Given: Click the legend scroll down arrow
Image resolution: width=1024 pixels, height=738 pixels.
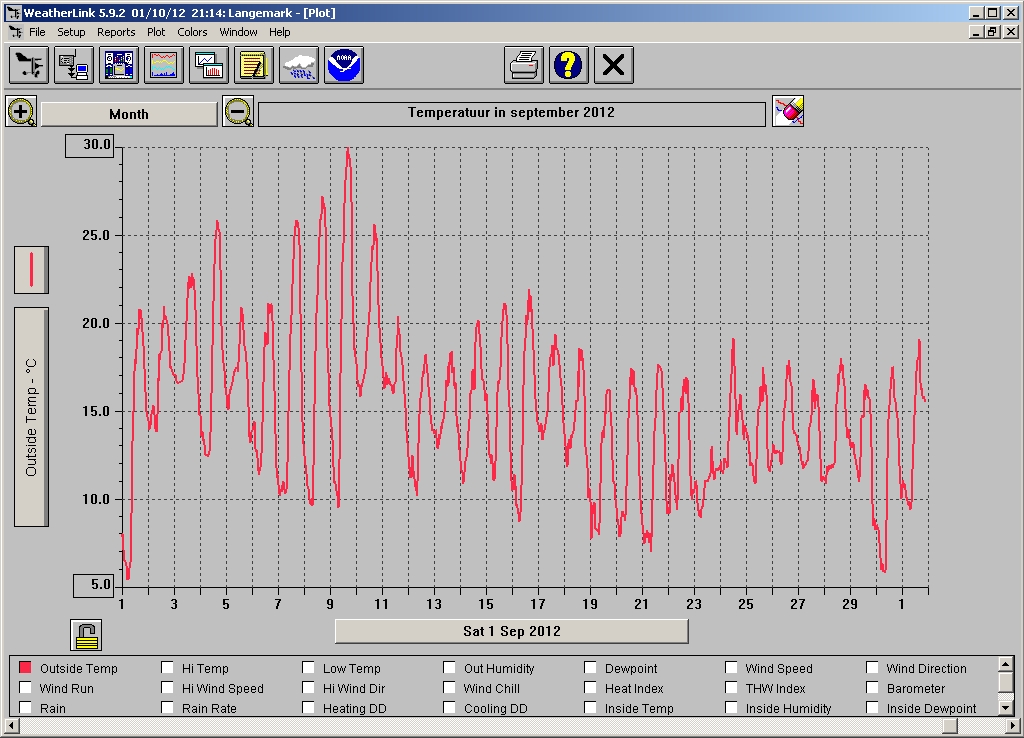Looking at the screenshot, I should coord(1006,708).
